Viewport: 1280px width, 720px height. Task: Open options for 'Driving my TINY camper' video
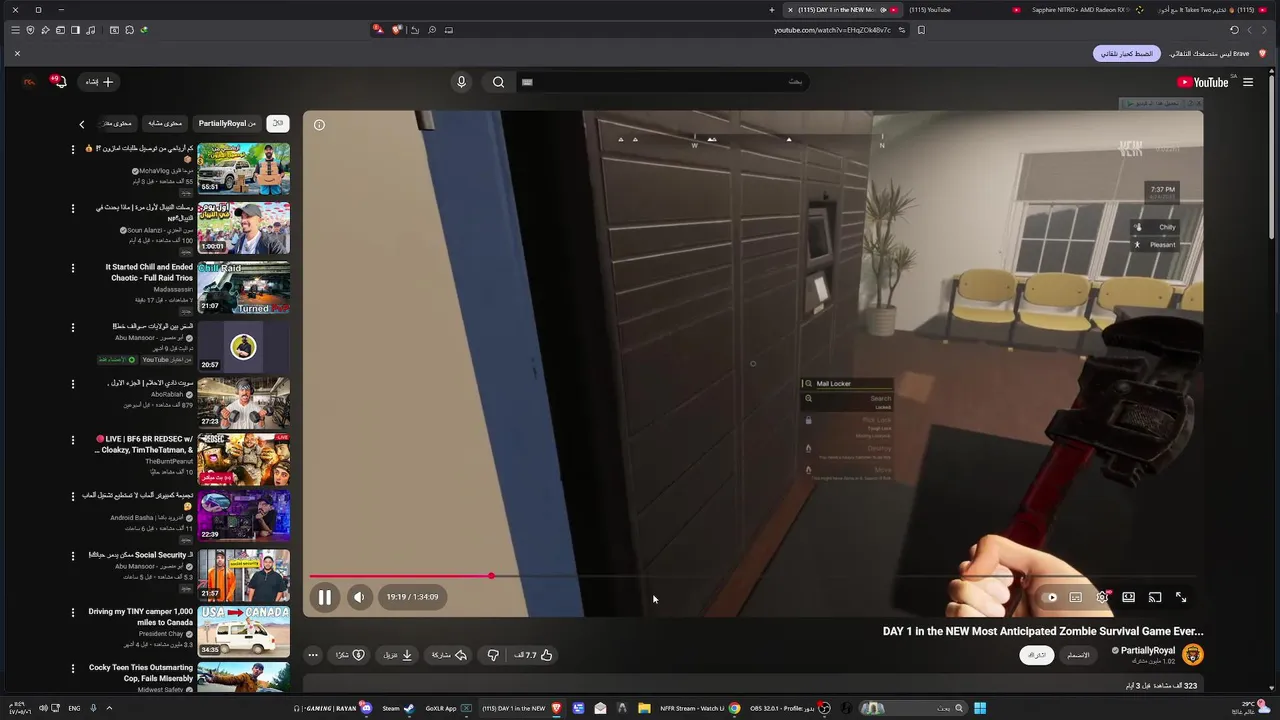(x=72, y=612)
